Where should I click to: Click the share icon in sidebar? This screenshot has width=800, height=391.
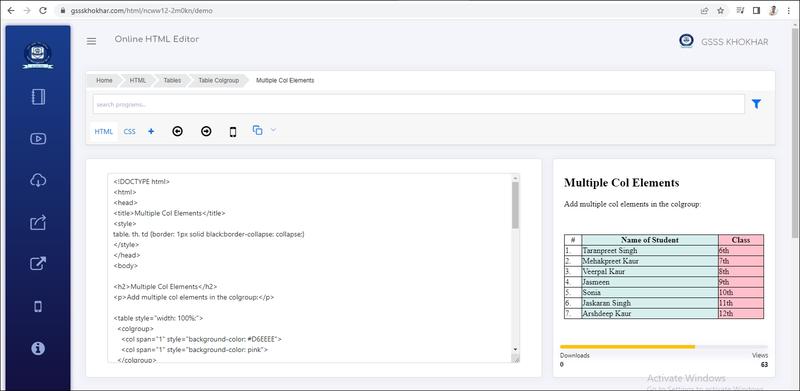pyautogui.click(x=38, y=222)
